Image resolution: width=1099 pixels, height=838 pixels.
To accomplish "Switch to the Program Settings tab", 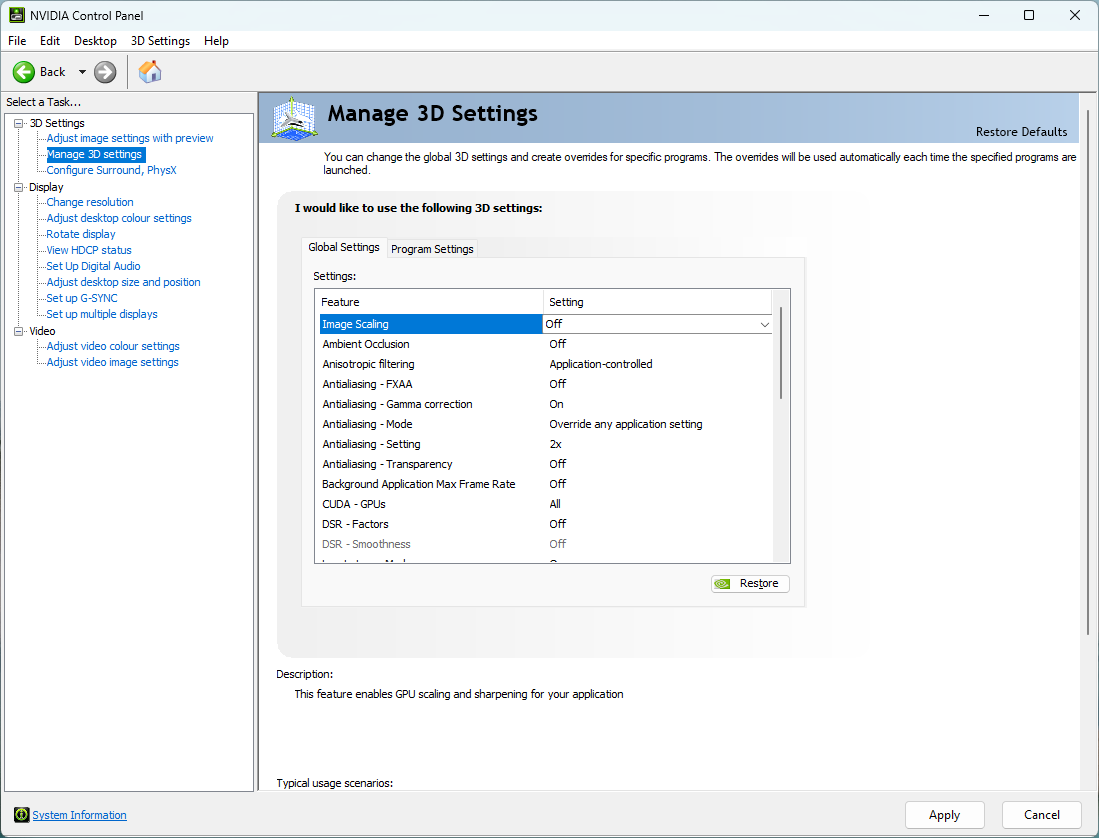I will coord(432,249).
